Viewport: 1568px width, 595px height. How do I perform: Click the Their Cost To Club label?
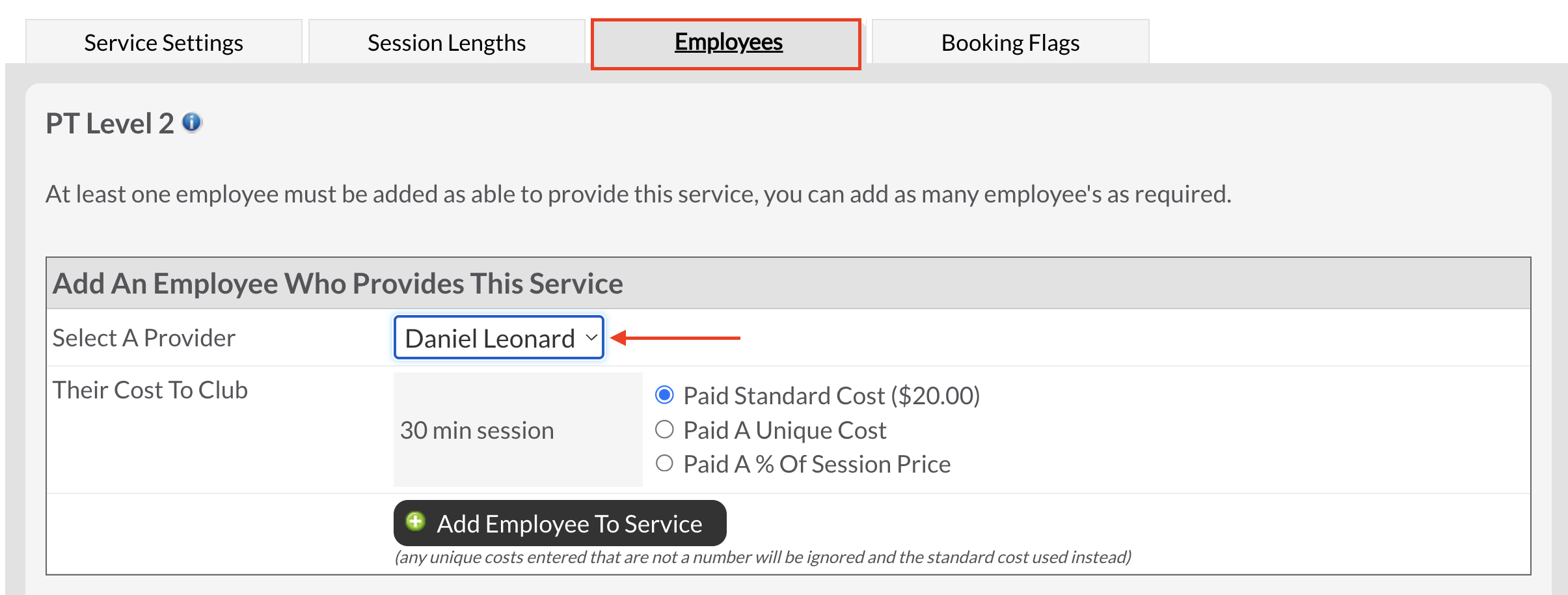click(x=150, y=390)
